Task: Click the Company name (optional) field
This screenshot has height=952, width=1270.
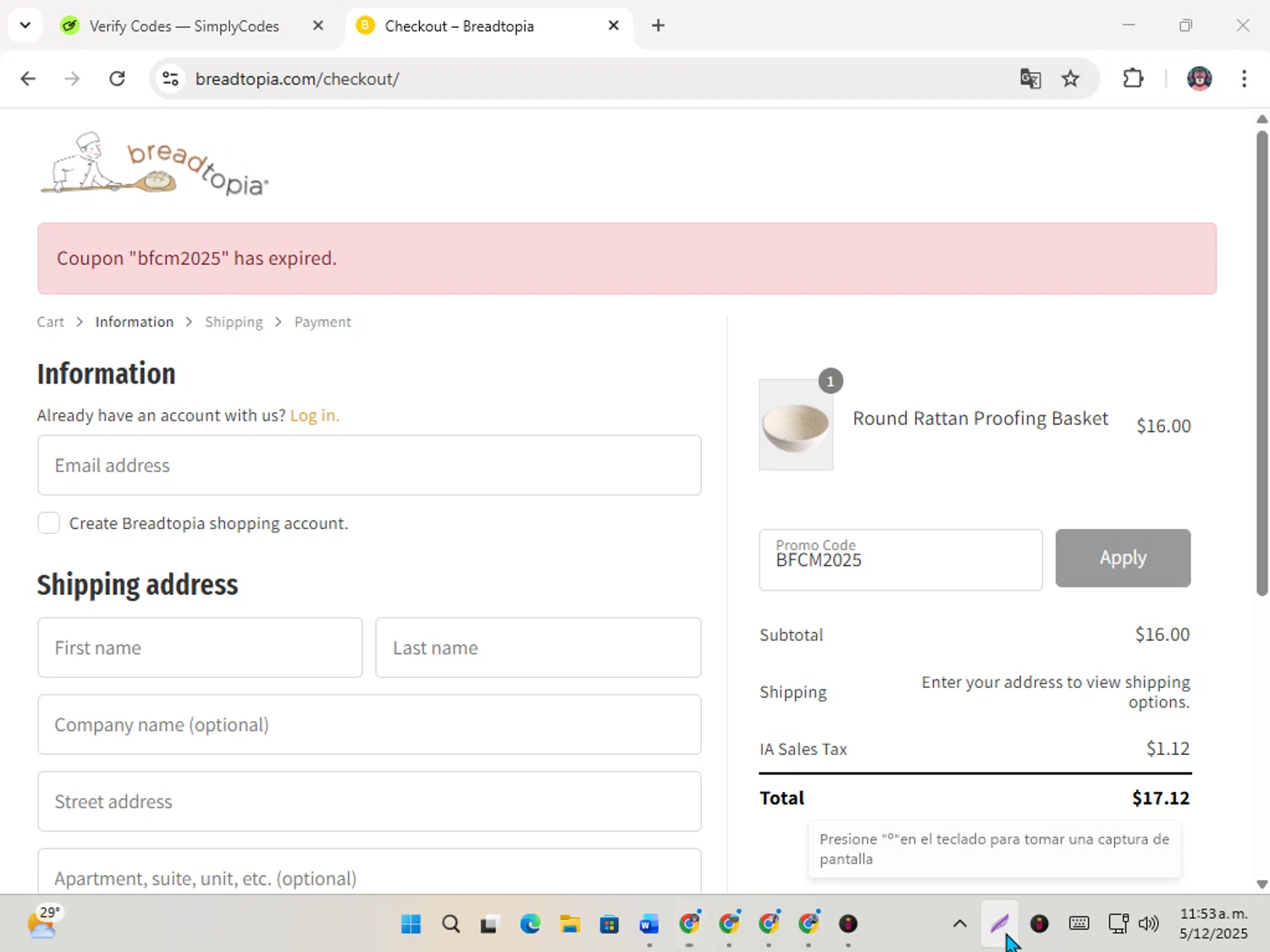Action: click(x=369, y=724)
